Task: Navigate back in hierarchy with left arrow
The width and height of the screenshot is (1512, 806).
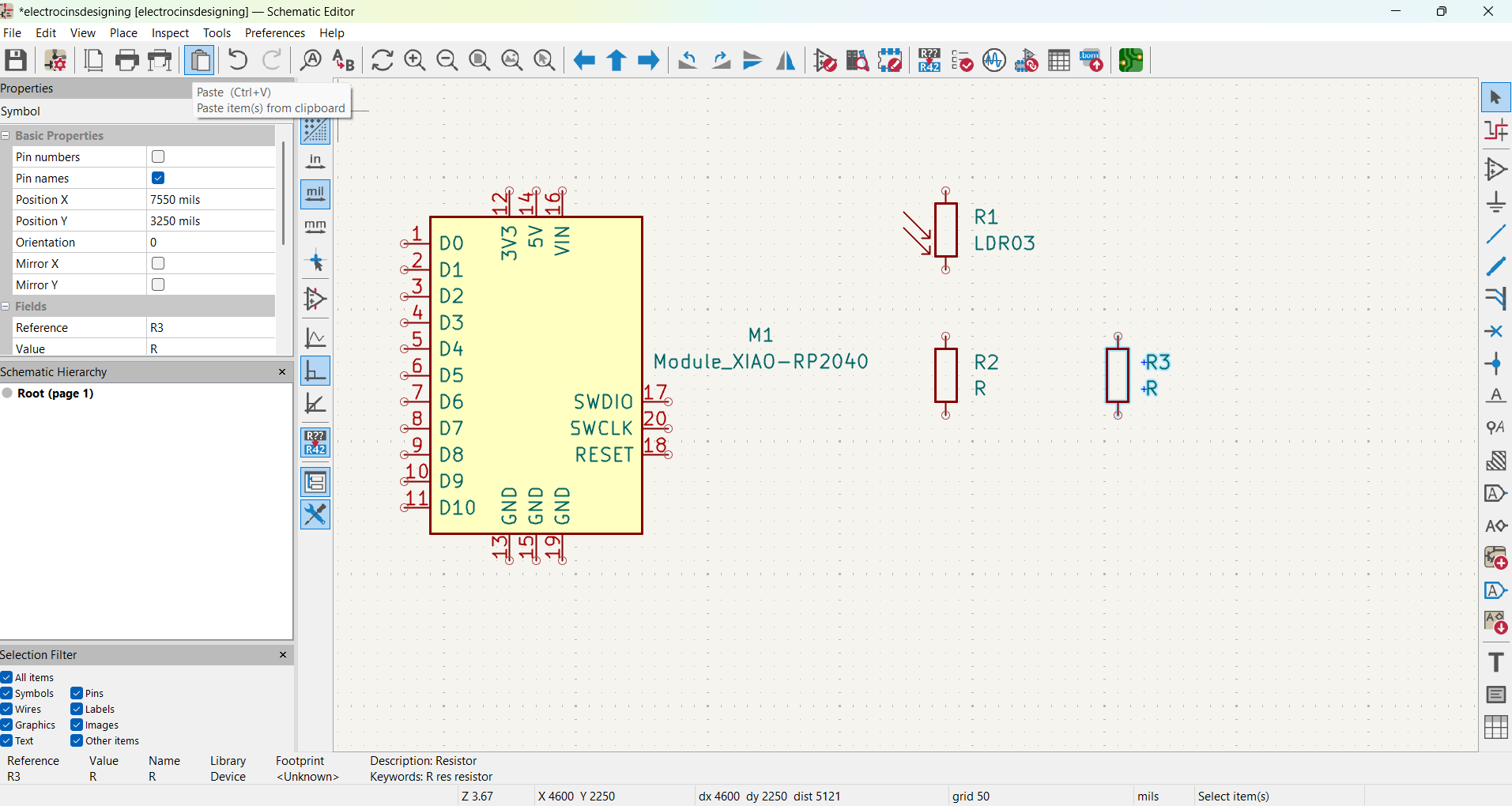Action: coord(584,60)
